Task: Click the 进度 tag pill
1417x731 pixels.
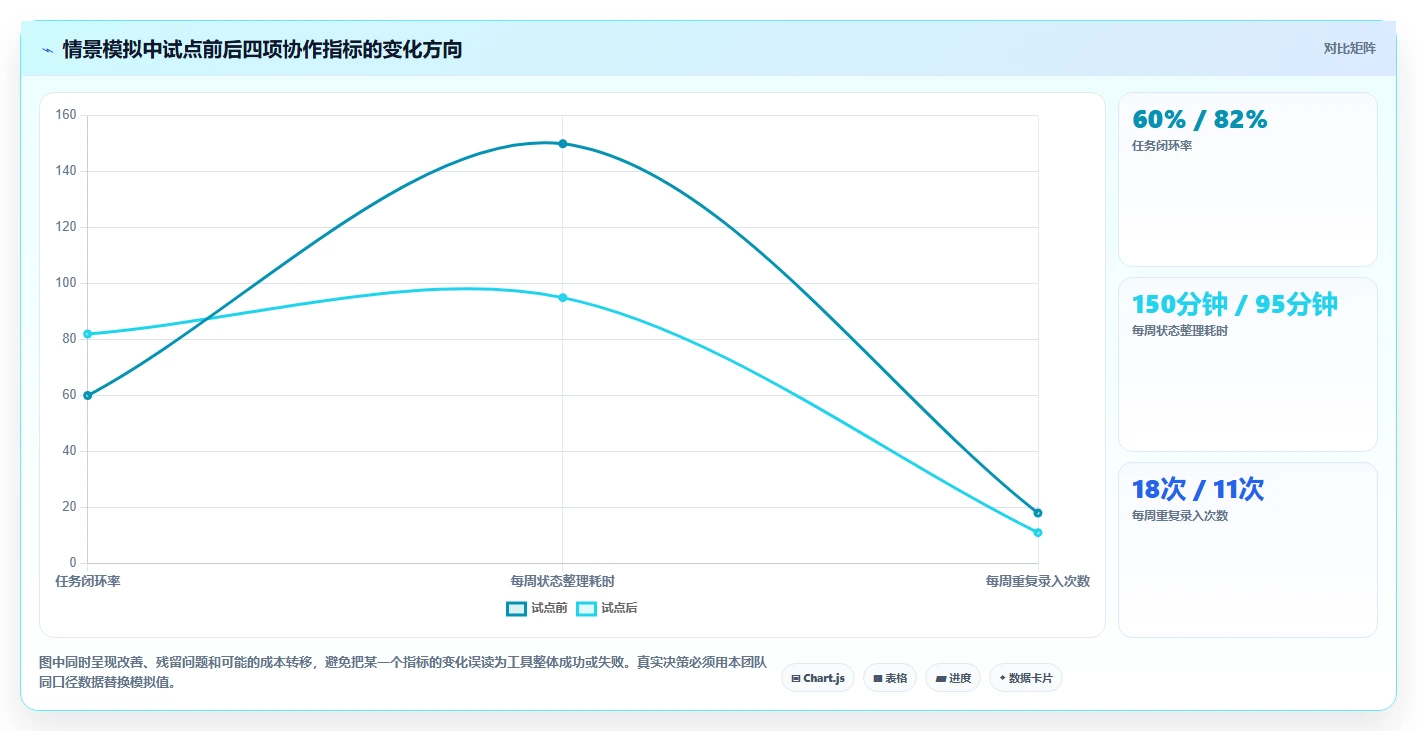Action: (953, 678)
